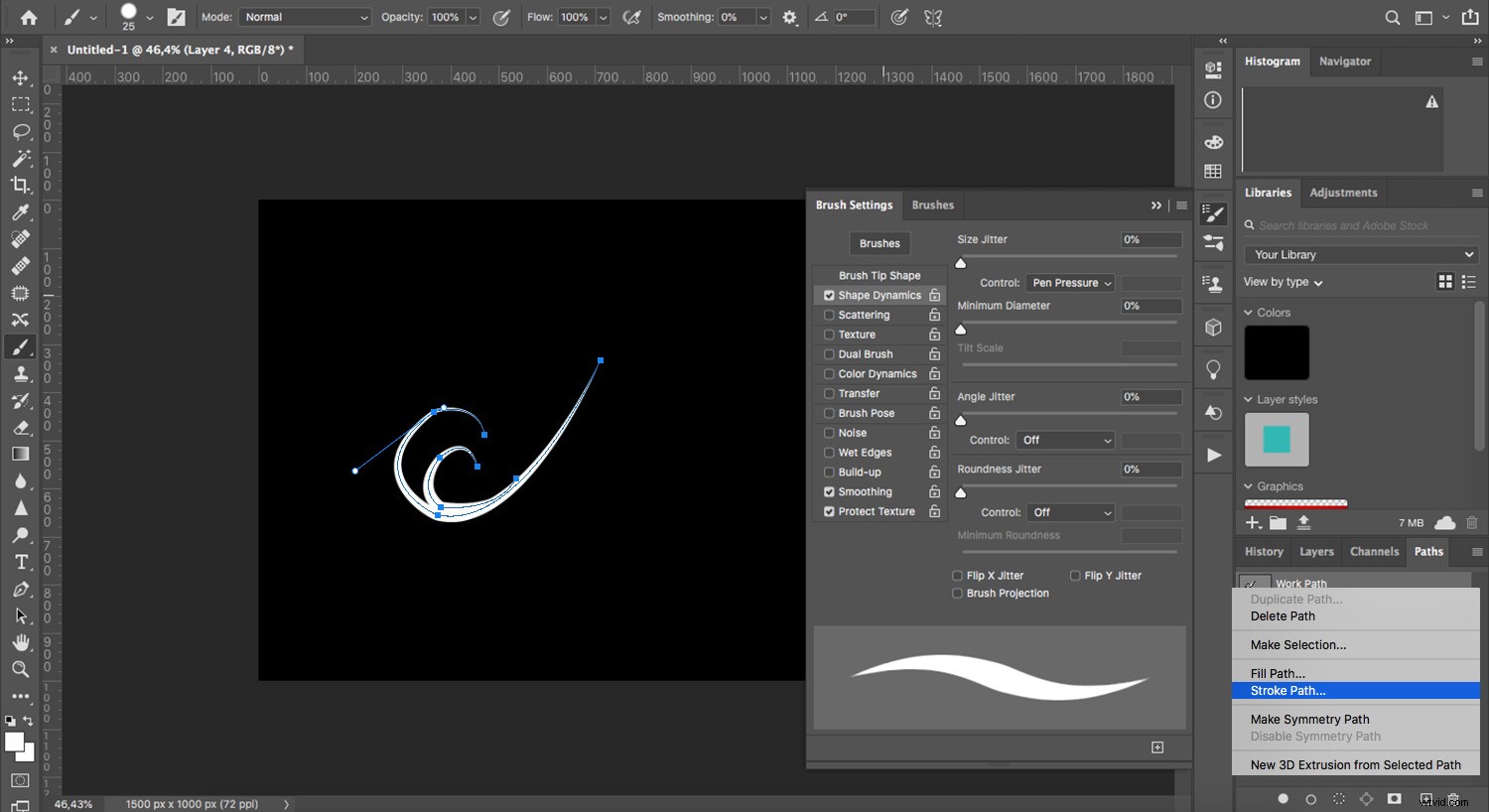
Task: Switch to the Channels tab
Action: (x=1374, y=551)
